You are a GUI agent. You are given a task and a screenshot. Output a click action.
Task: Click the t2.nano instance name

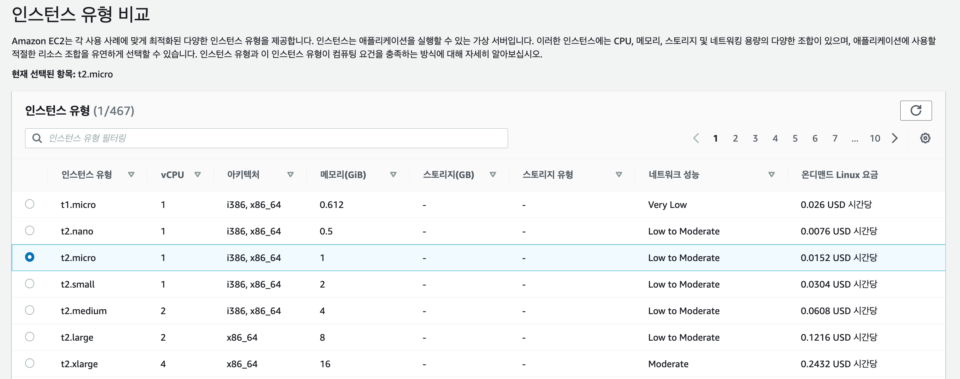pyautogui.click(x=77, y=231)
